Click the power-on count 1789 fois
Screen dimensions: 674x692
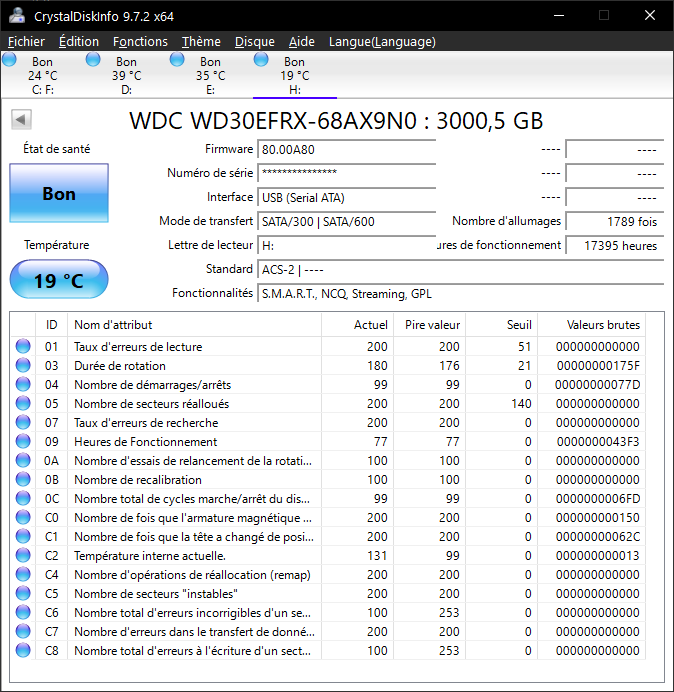615,221
